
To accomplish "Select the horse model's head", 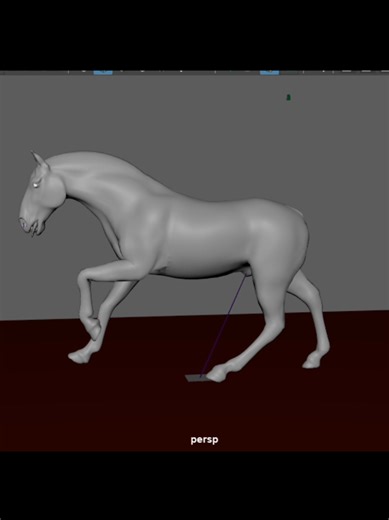I will [41, 196].
